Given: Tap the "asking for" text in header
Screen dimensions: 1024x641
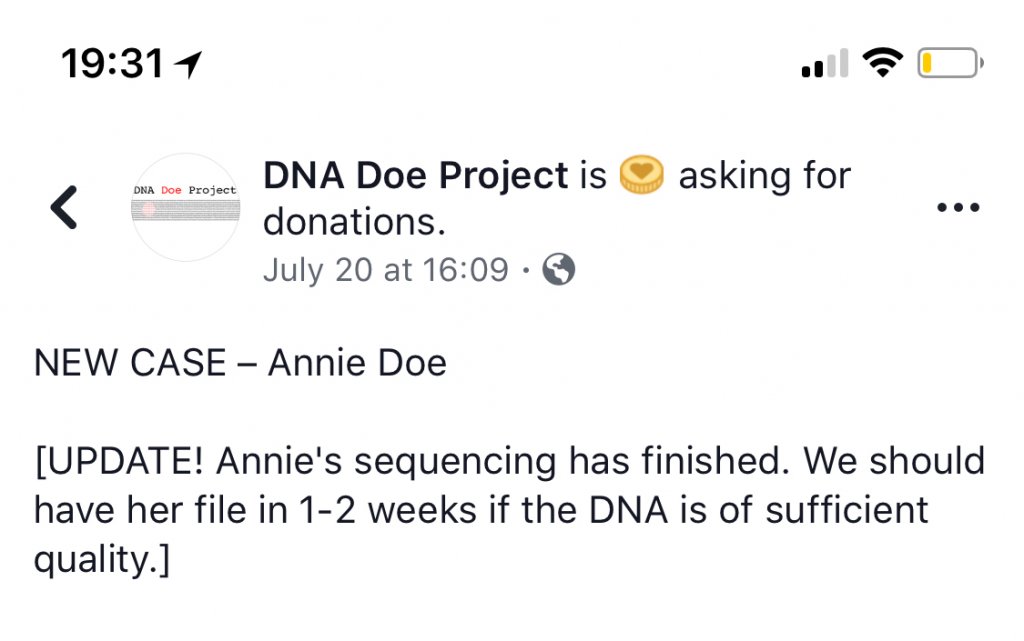Looking at the screenshot, I should click(765, 177).
